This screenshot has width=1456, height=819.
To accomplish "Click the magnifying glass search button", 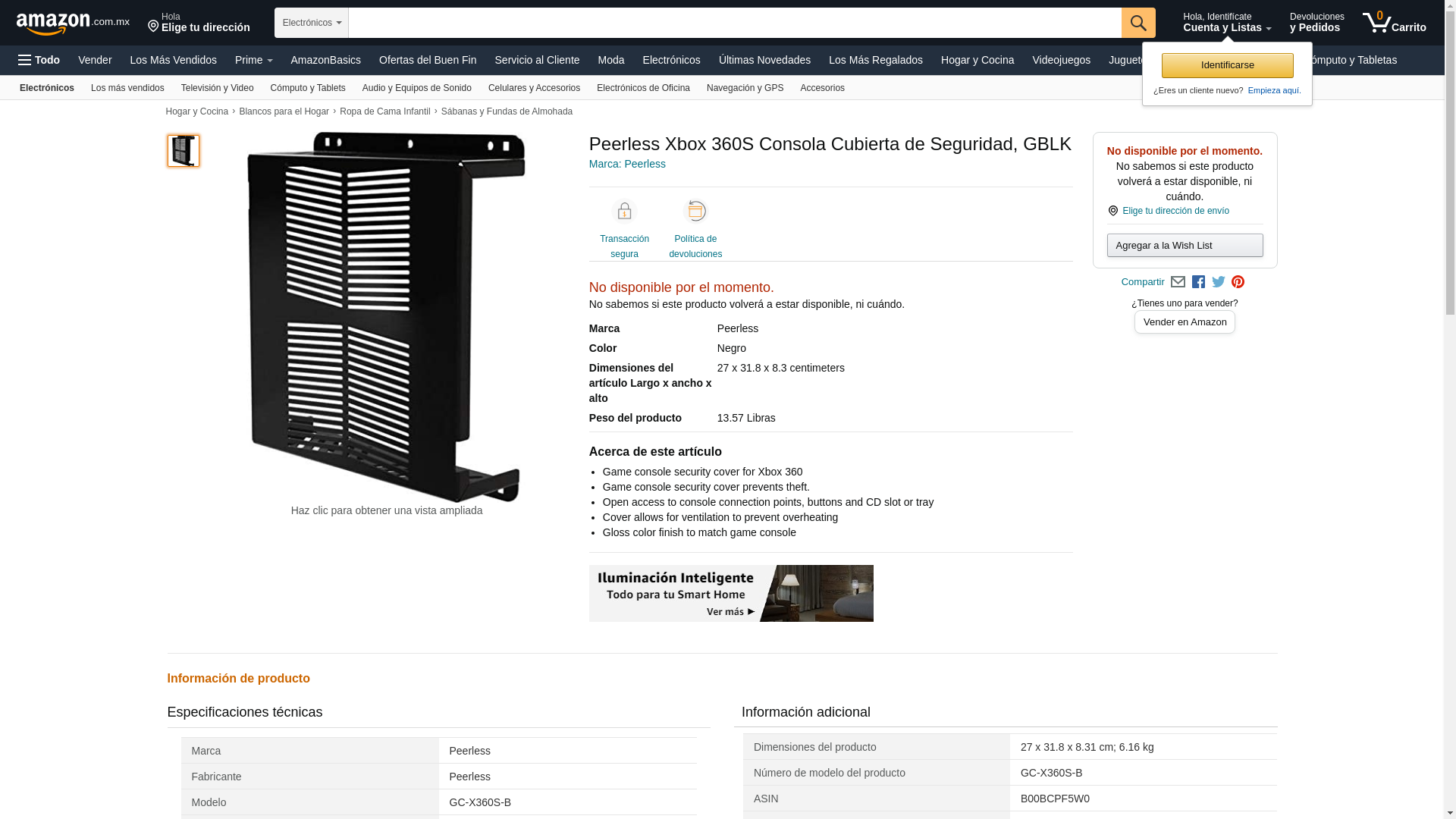I will 1137,23.
